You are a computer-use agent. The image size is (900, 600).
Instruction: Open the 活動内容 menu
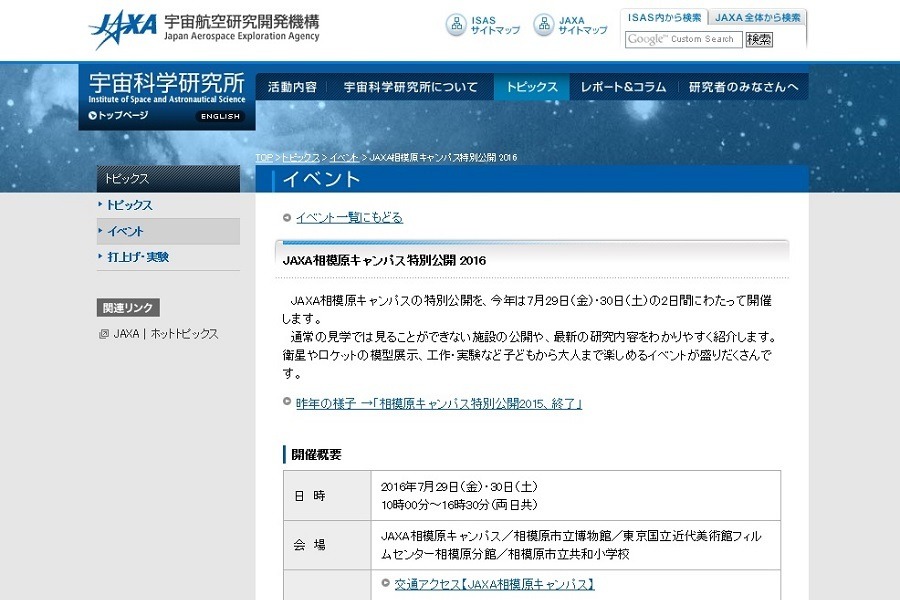click(292, 87)
